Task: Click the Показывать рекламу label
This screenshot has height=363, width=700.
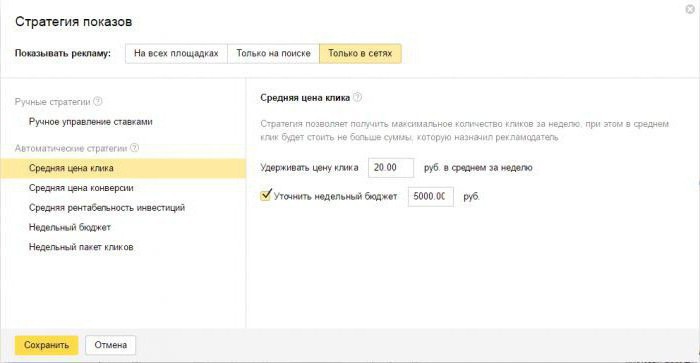Action: 63,54
